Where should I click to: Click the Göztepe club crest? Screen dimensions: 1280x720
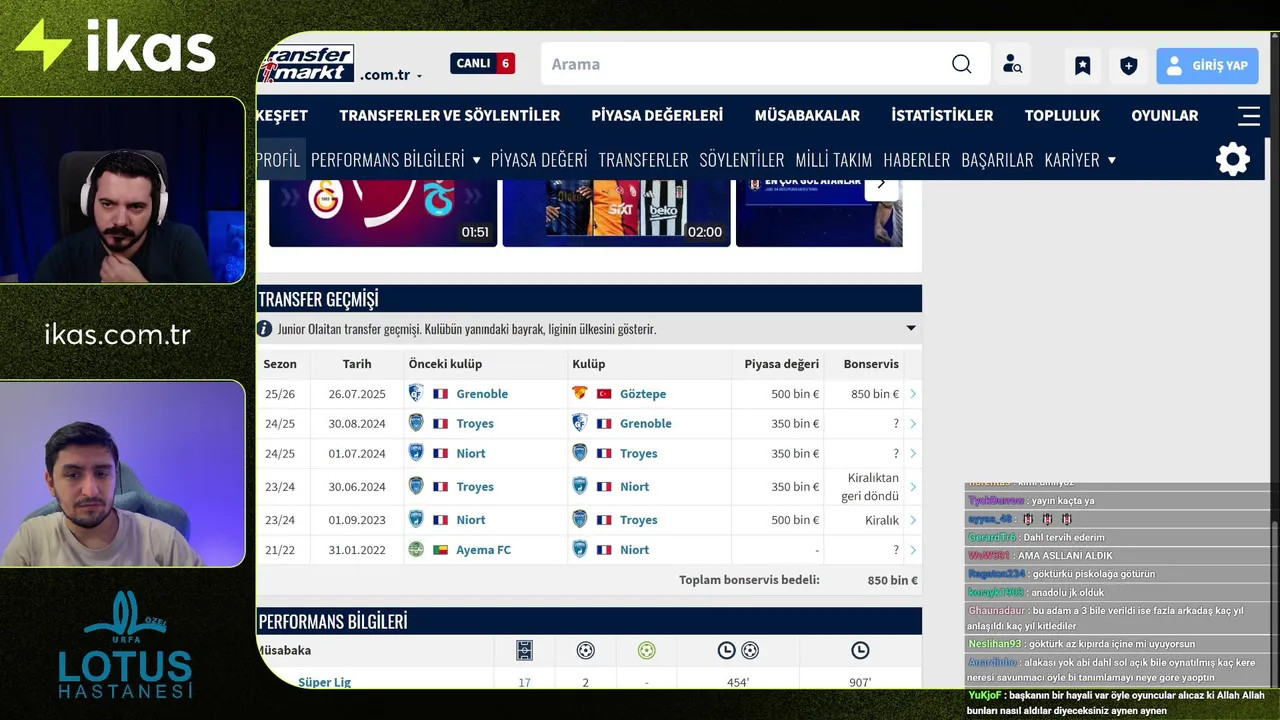[x=580, y=393]
